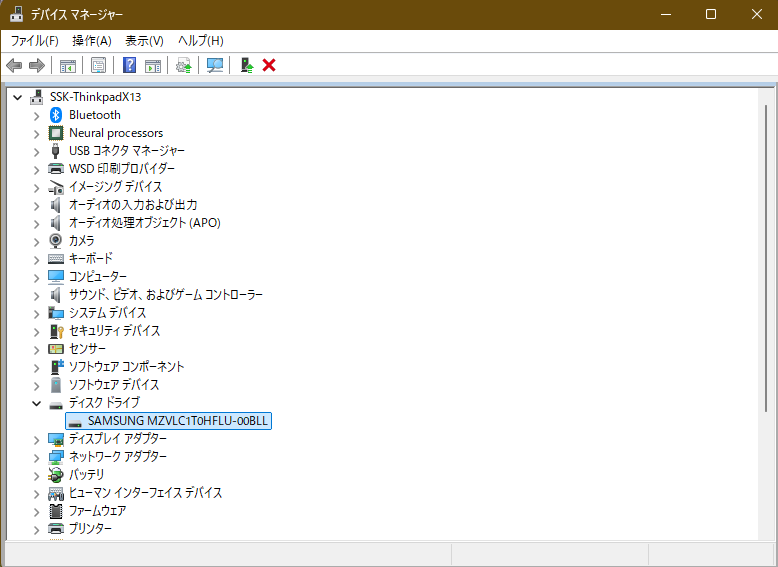Open the ファイル(F) menu
Viewport: 778px width, 567px height.
(34, 40)
